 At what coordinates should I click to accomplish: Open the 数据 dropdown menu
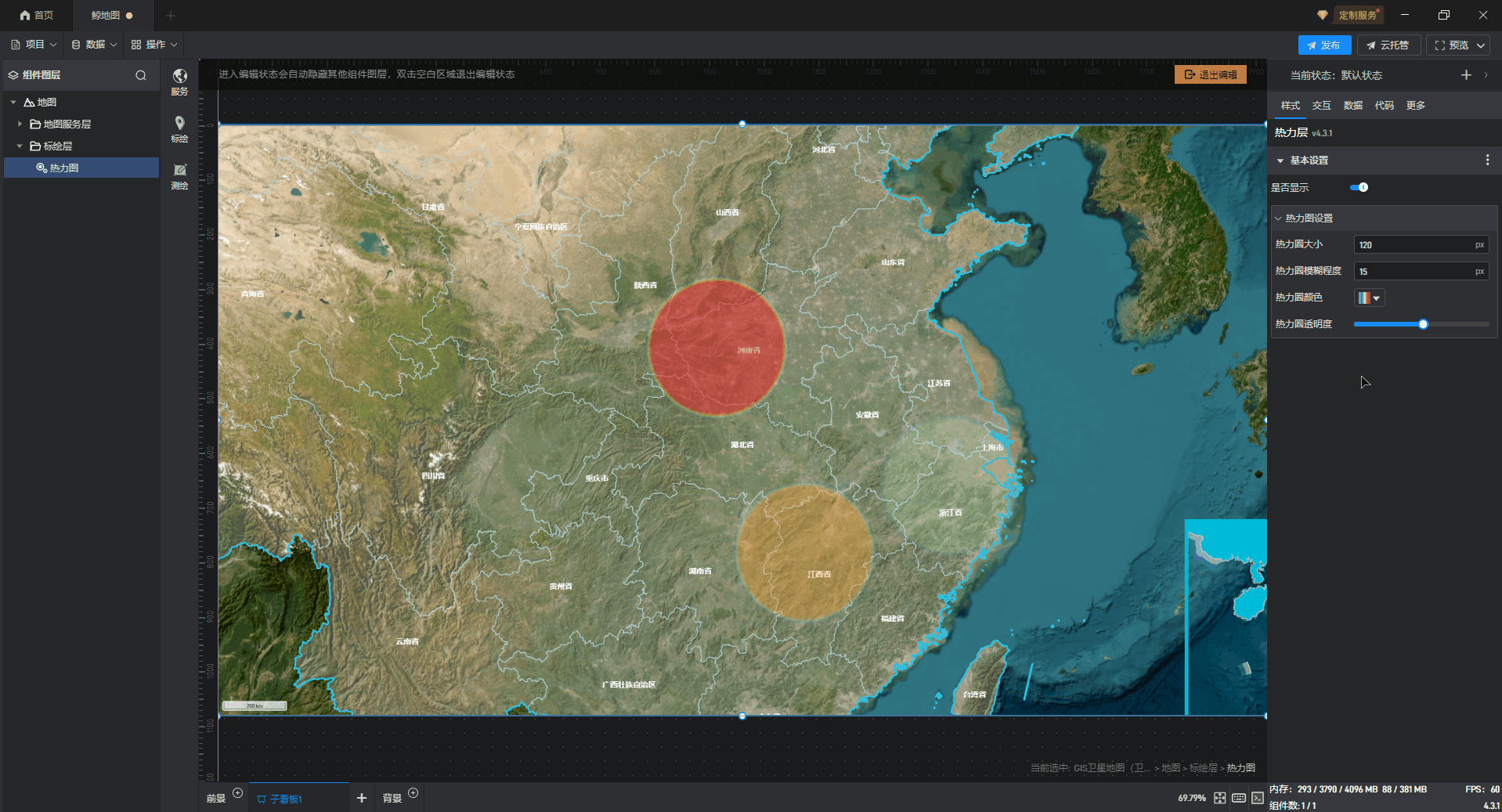(x=94, y=45)
